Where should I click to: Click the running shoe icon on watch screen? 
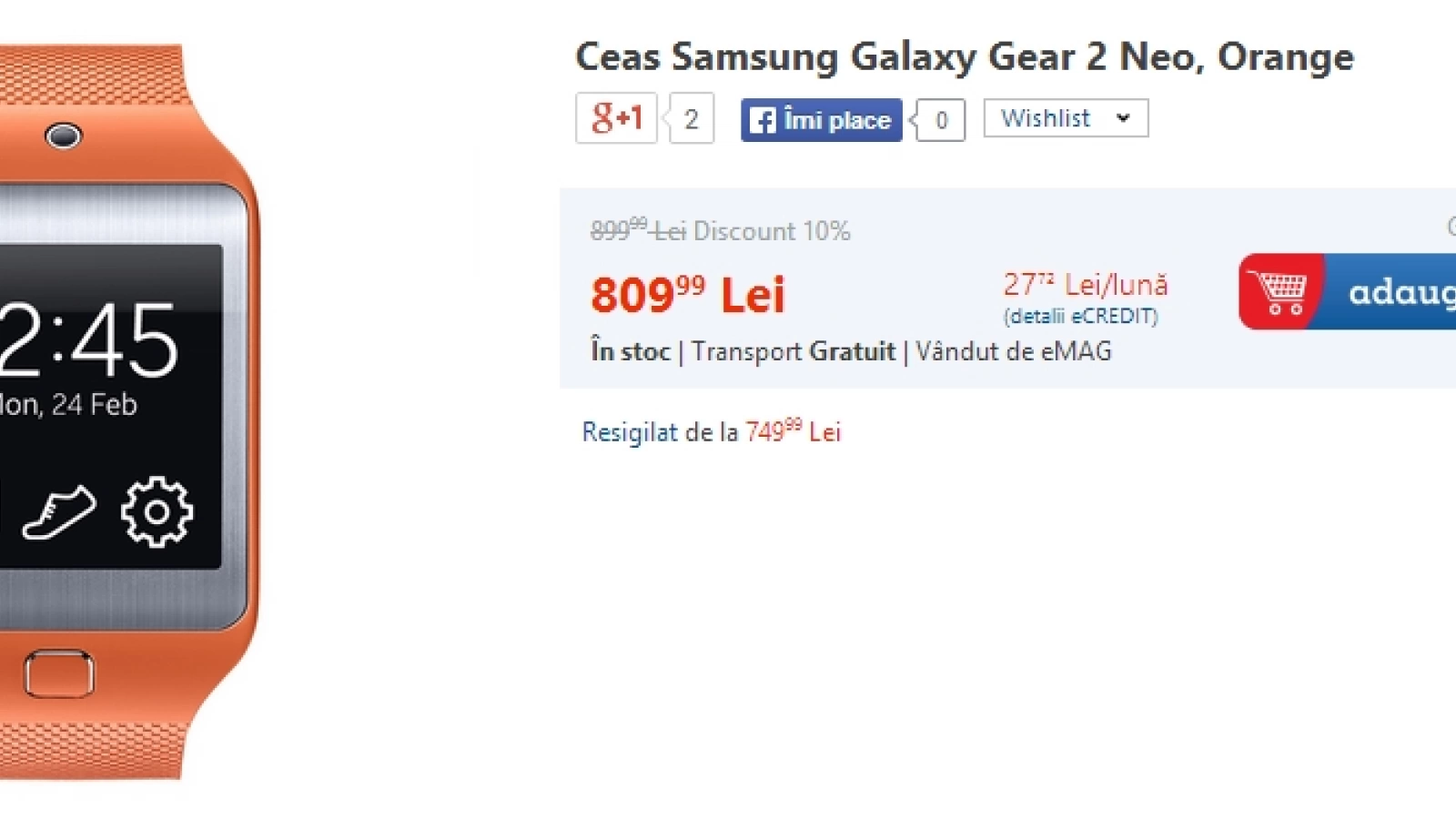pyautogui.click(x=59, y=512)
